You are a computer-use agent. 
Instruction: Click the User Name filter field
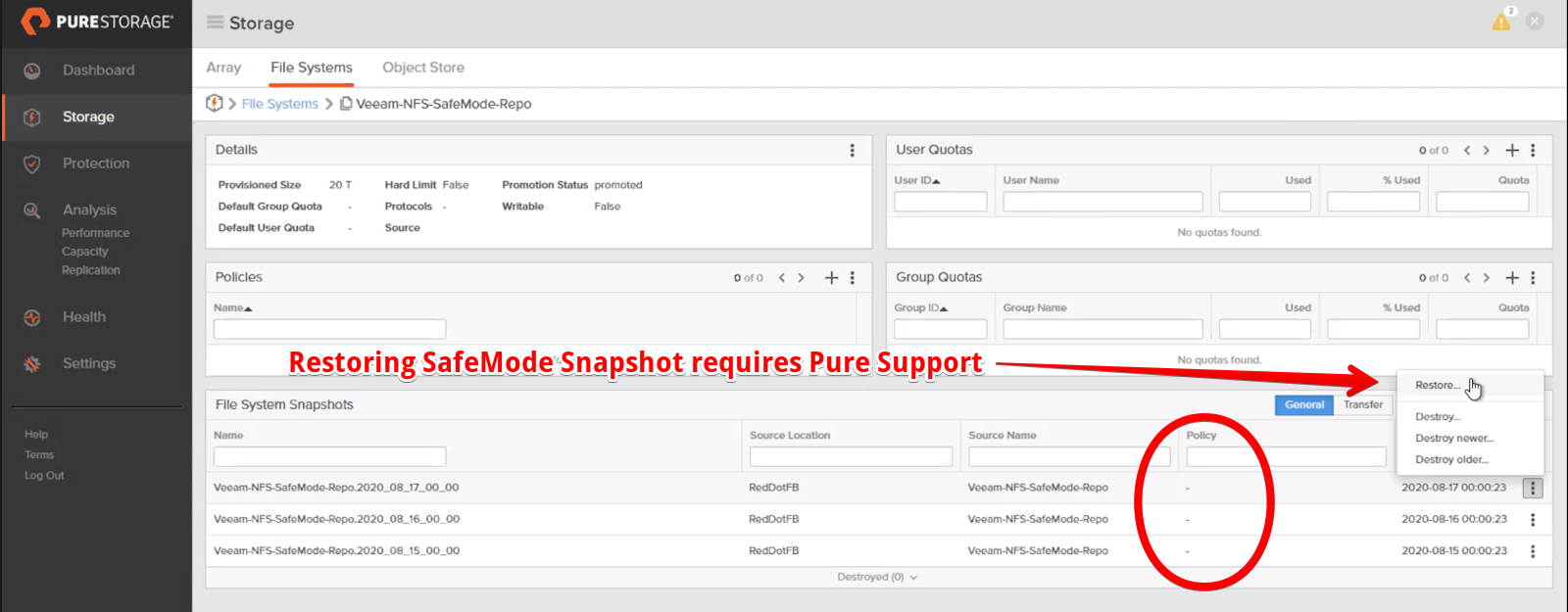[1102, 202]
